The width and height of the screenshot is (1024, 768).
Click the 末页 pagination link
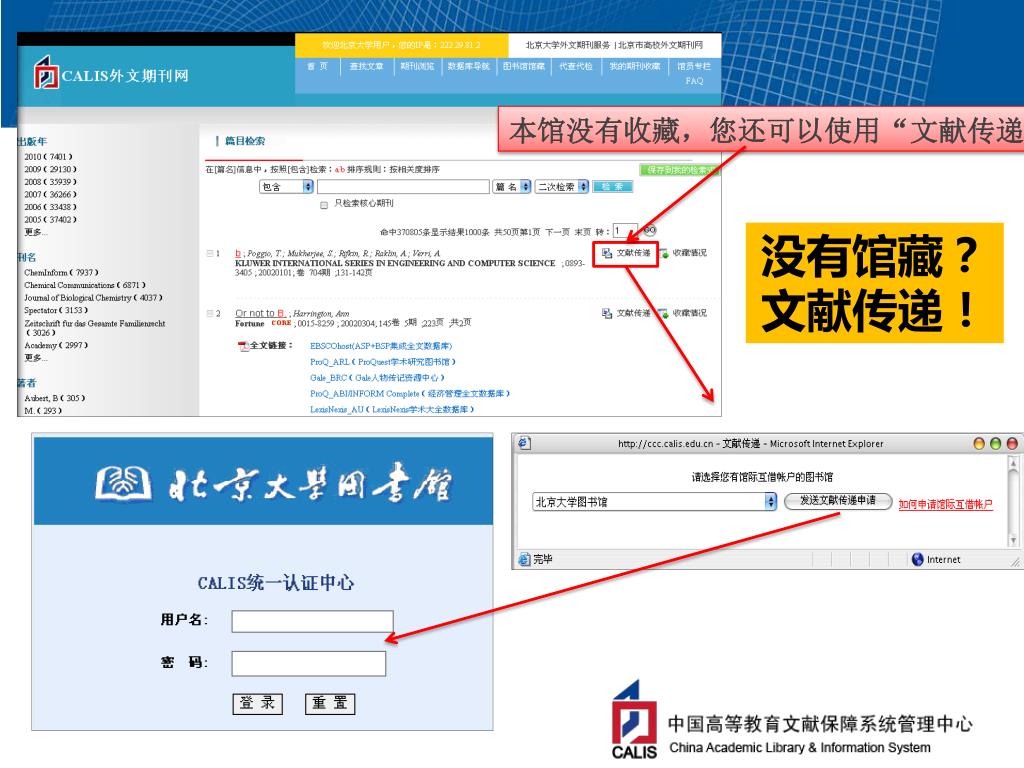583,232
